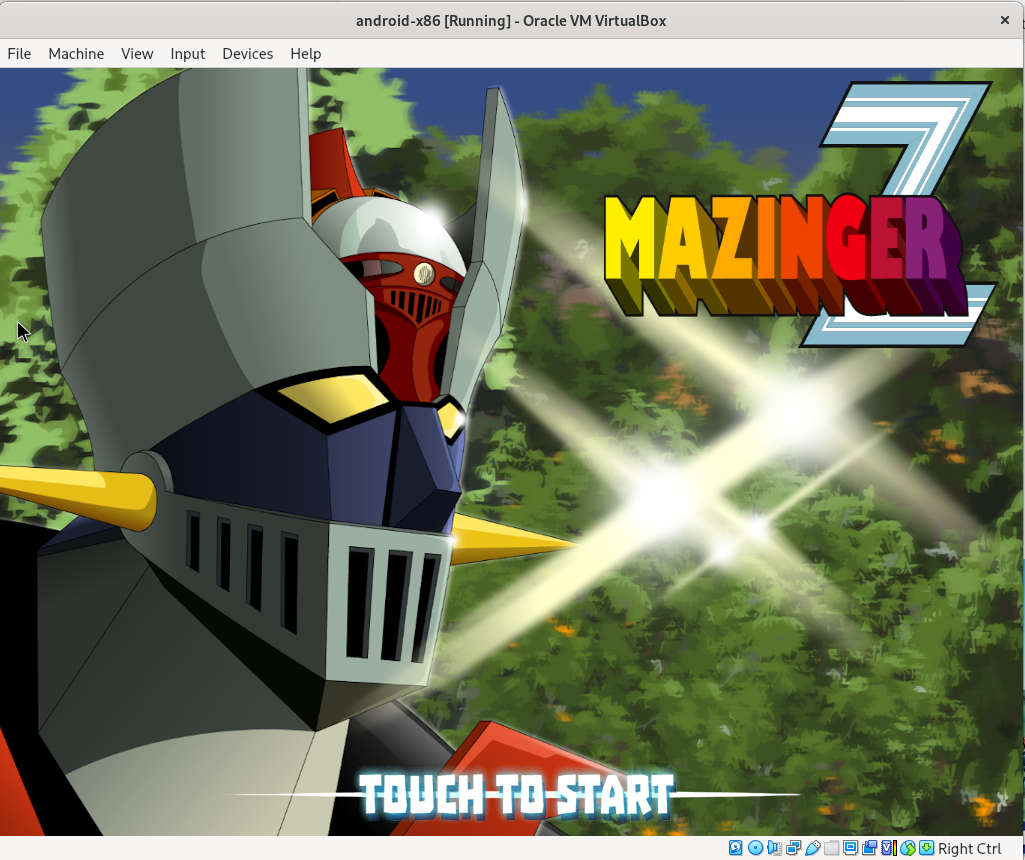The height and width of the screenshot is (860, 1025).
Task: Click the Right Ctrl host key label
Action: tap(970, 849)
